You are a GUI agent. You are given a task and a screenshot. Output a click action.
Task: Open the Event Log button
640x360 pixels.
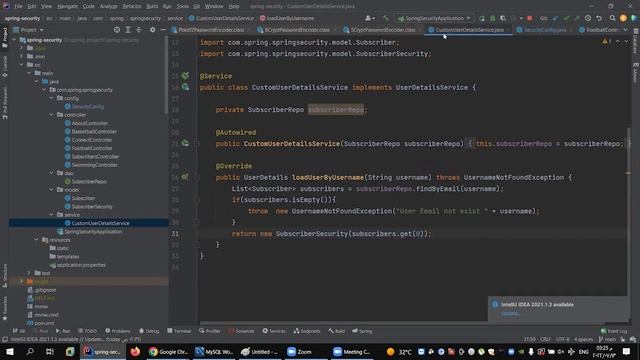(x=614, y=331)
